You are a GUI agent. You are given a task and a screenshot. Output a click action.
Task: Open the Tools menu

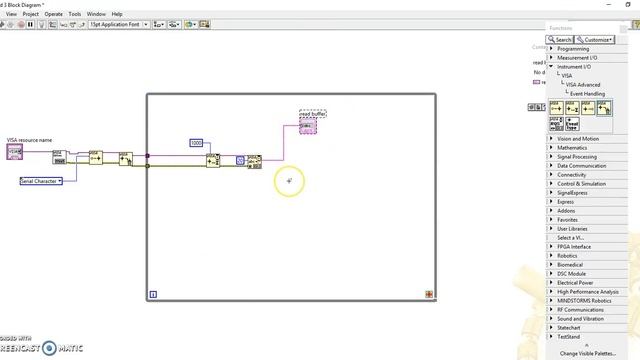pyautogui.click(x=75, y=14)
